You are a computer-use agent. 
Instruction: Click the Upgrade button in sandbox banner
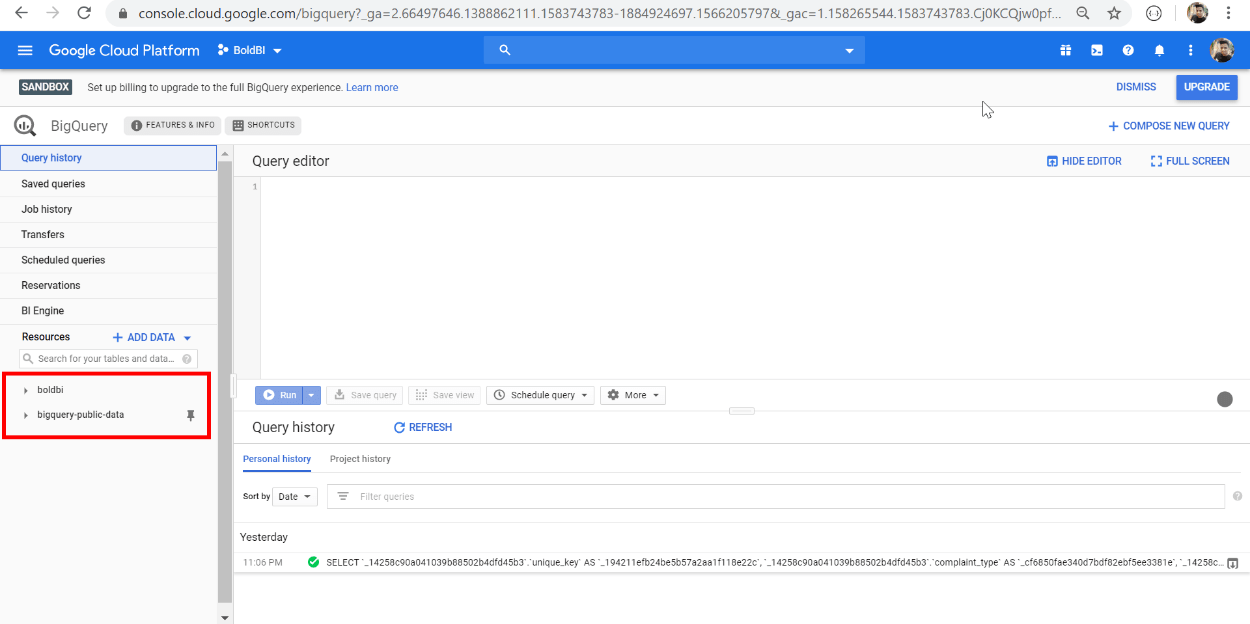click(1206, 87)
